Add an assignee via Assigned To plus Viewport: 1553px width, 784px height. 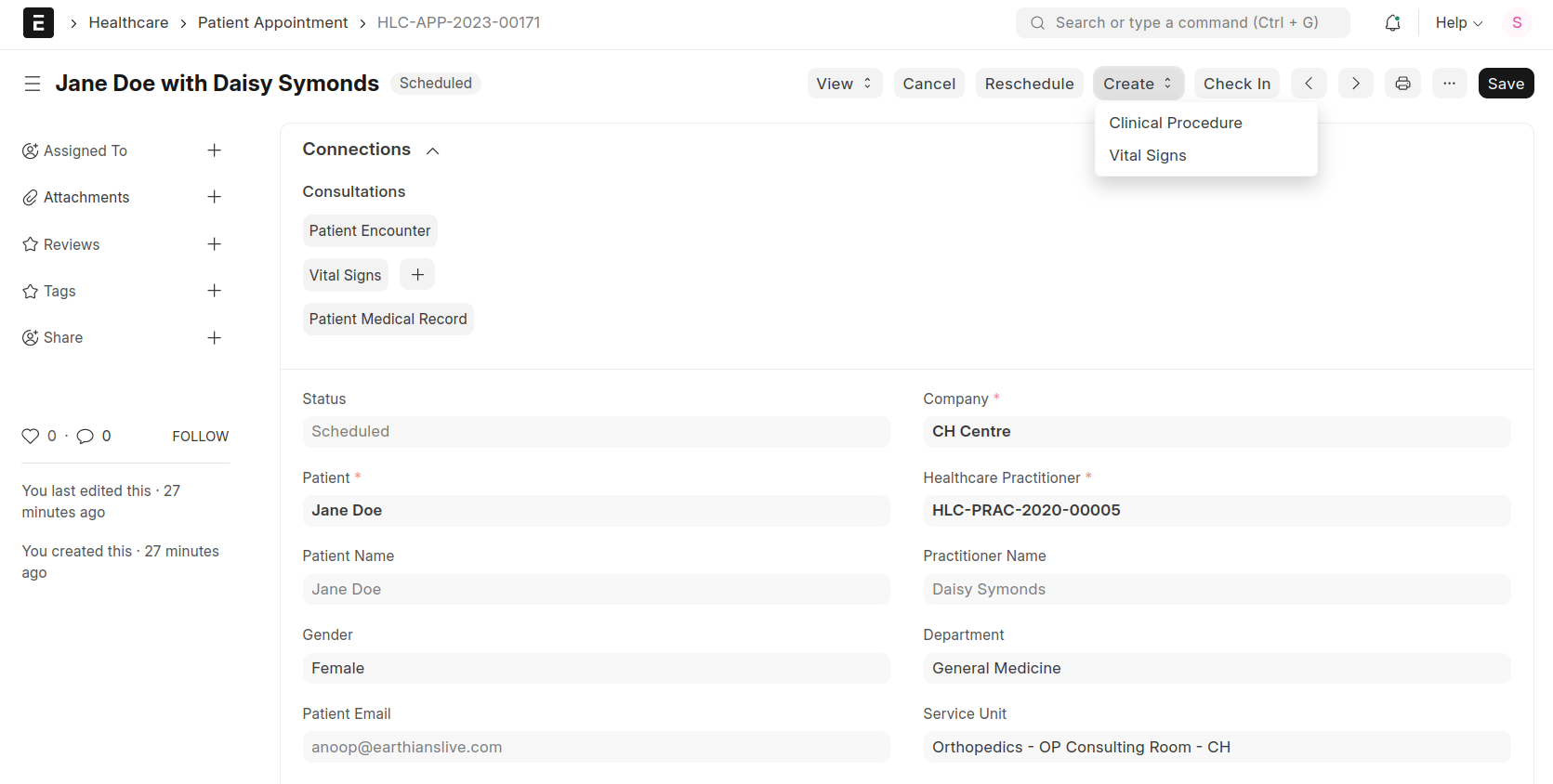point(214,150)
